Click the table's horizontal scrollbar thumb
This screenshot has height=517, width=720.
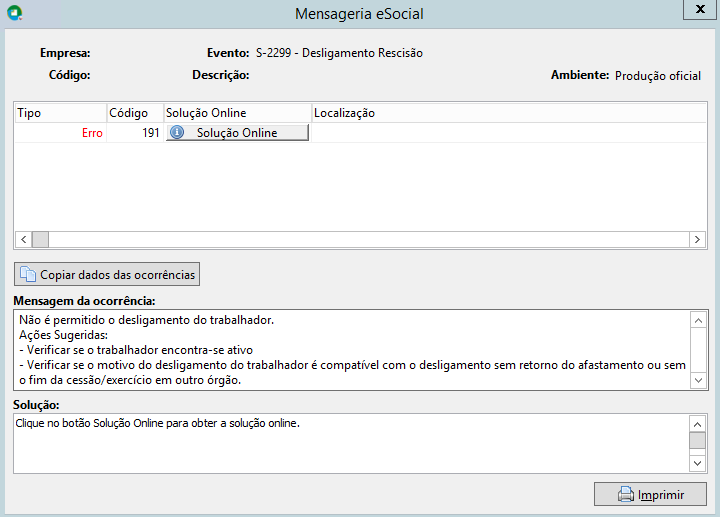click(40, 239)
